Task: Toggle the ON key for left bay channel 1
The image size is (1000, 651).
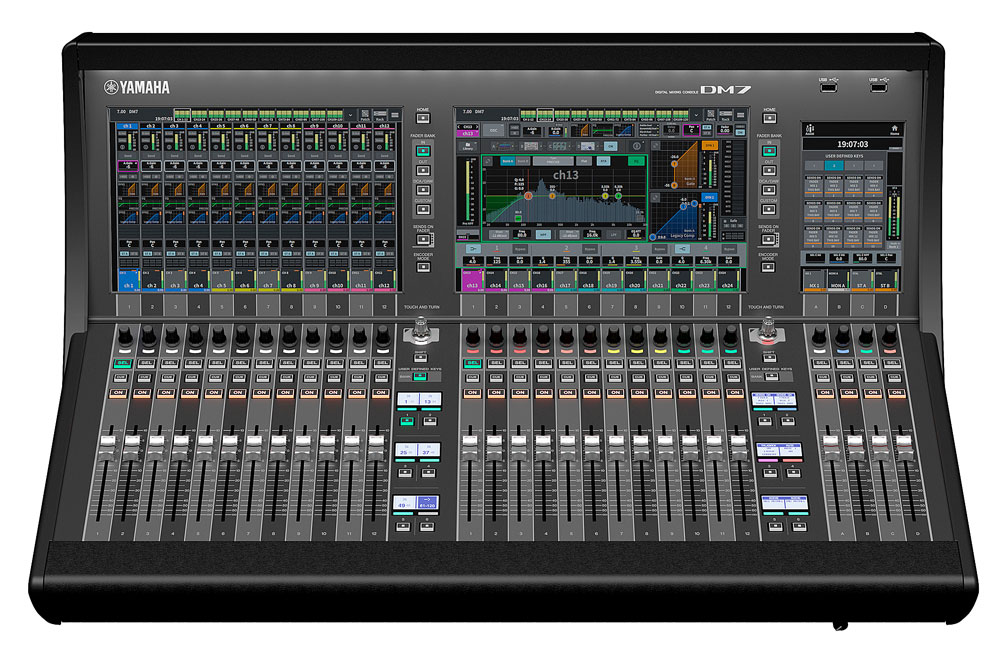Action: point(118,393)
